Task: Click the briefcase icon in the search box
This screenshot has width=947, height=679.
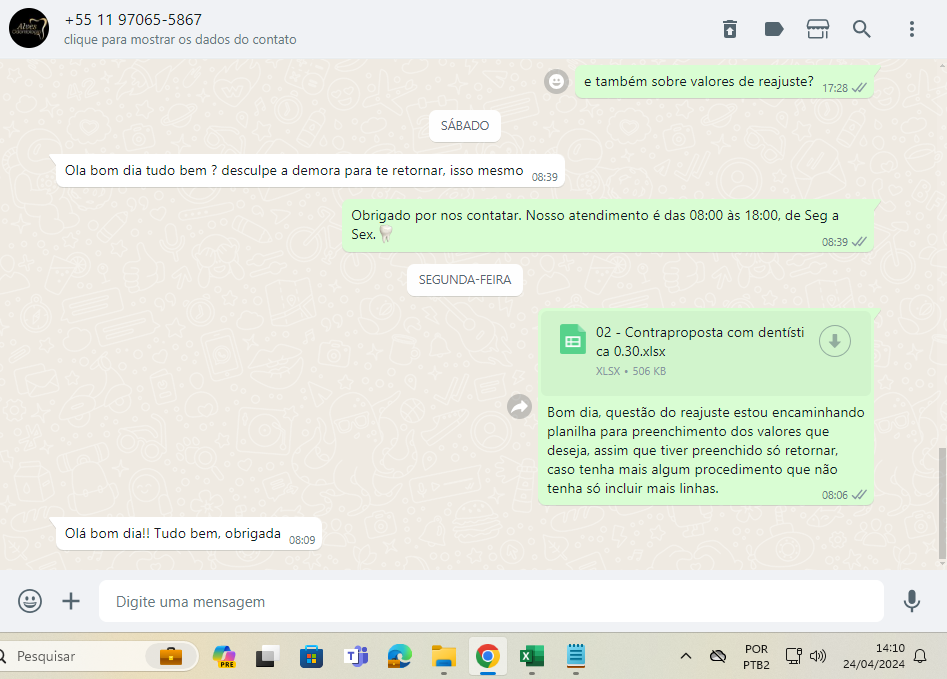Action: (x=171, y=656)
